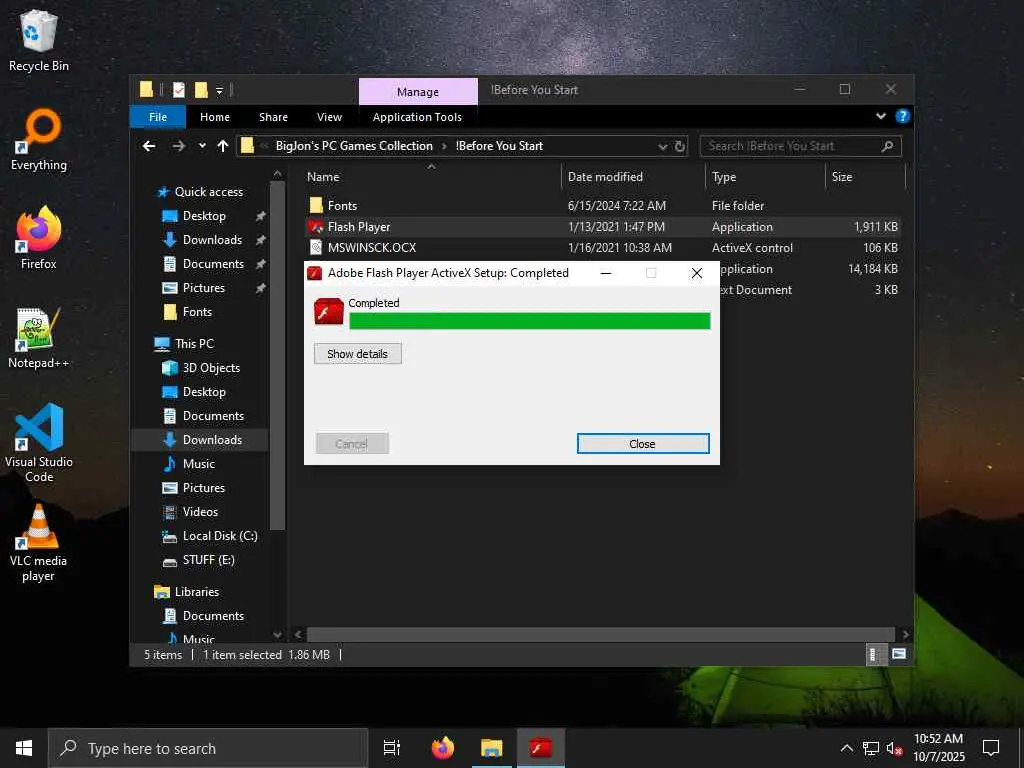This screenshot has width=1024, height=768.
Task: Launch Everything search desktop shortcut
Action: pos(39,140)
